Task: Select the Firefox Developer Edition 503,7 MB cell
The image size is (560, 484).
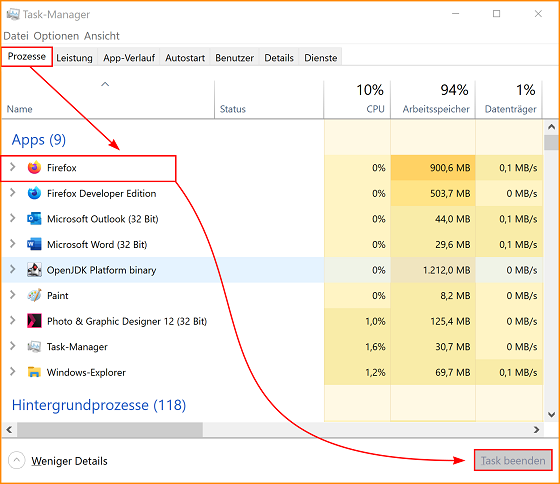Action: click(x=433, y=193)
